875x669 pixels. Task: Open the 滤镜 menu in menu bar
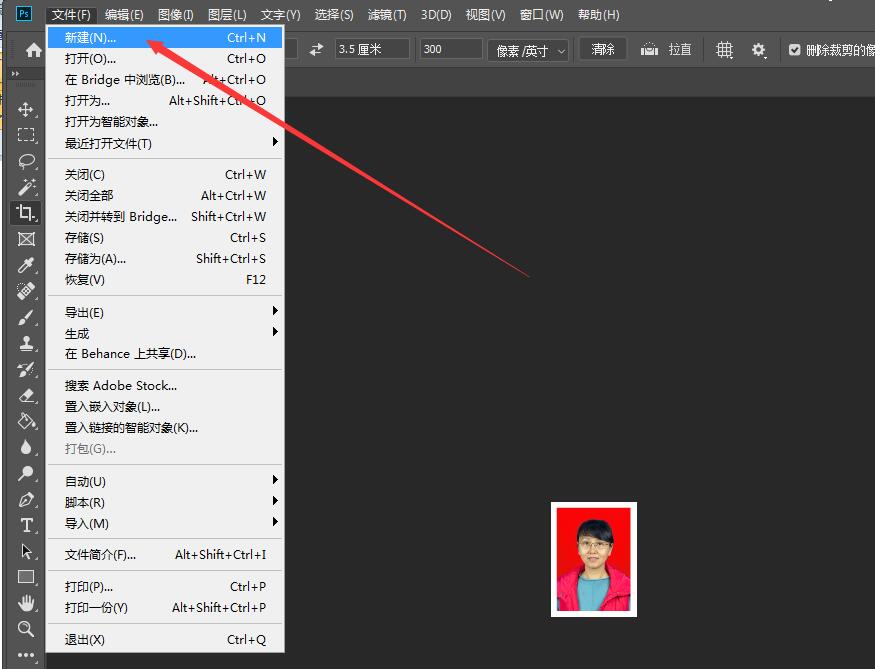click(387, 15)
